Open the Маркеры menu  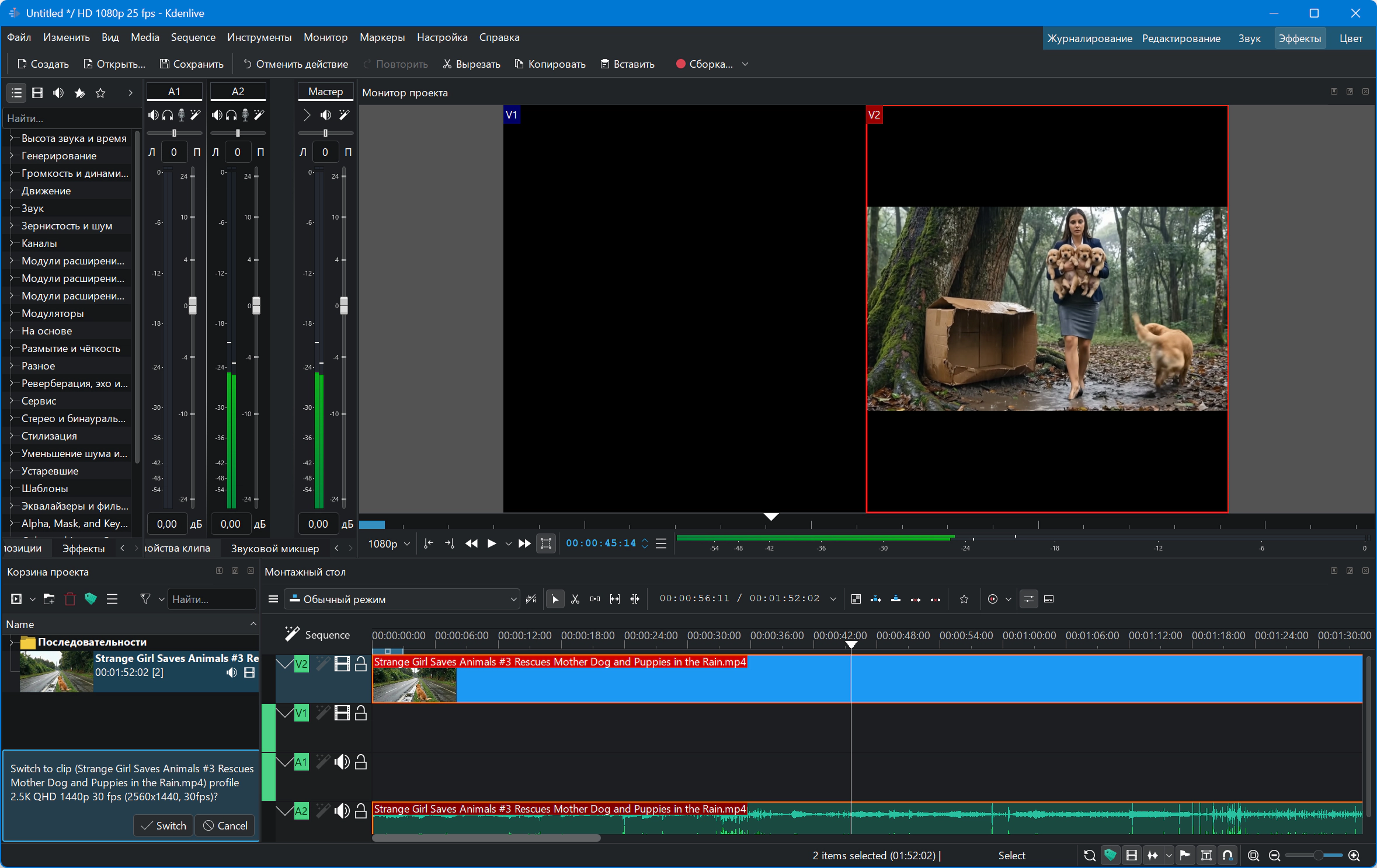[382, 37]
